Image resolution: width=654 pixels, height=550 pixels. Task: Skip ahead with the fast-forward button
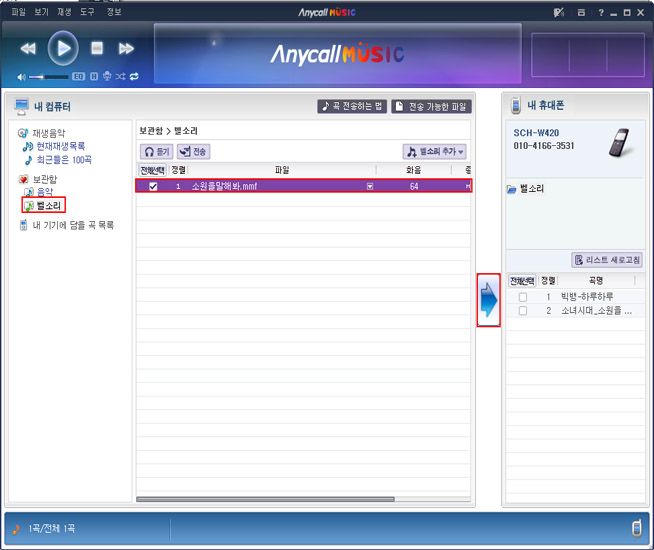tap(126, 49)
